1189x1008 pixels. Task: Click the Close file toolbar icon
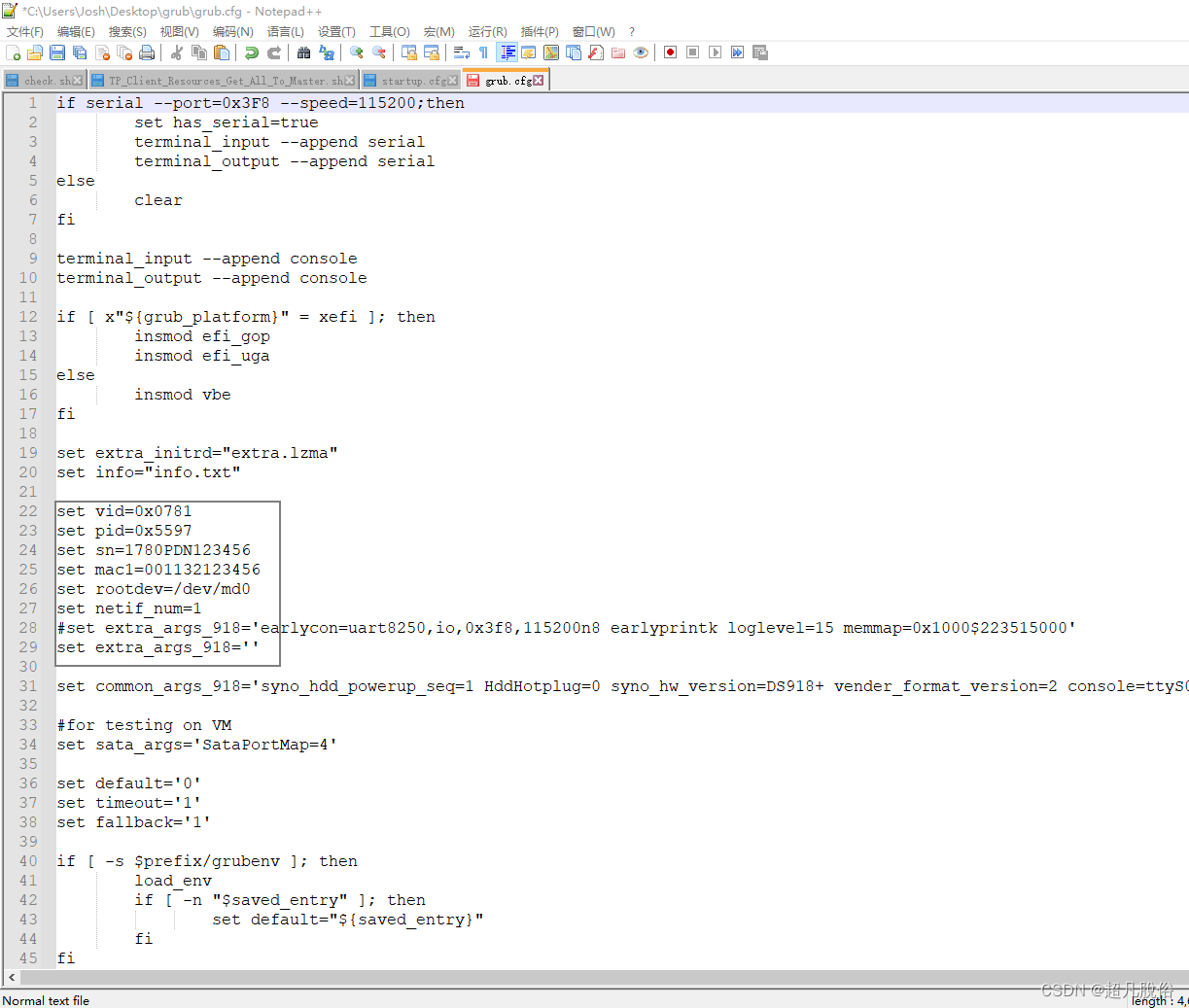pos(102,52)
